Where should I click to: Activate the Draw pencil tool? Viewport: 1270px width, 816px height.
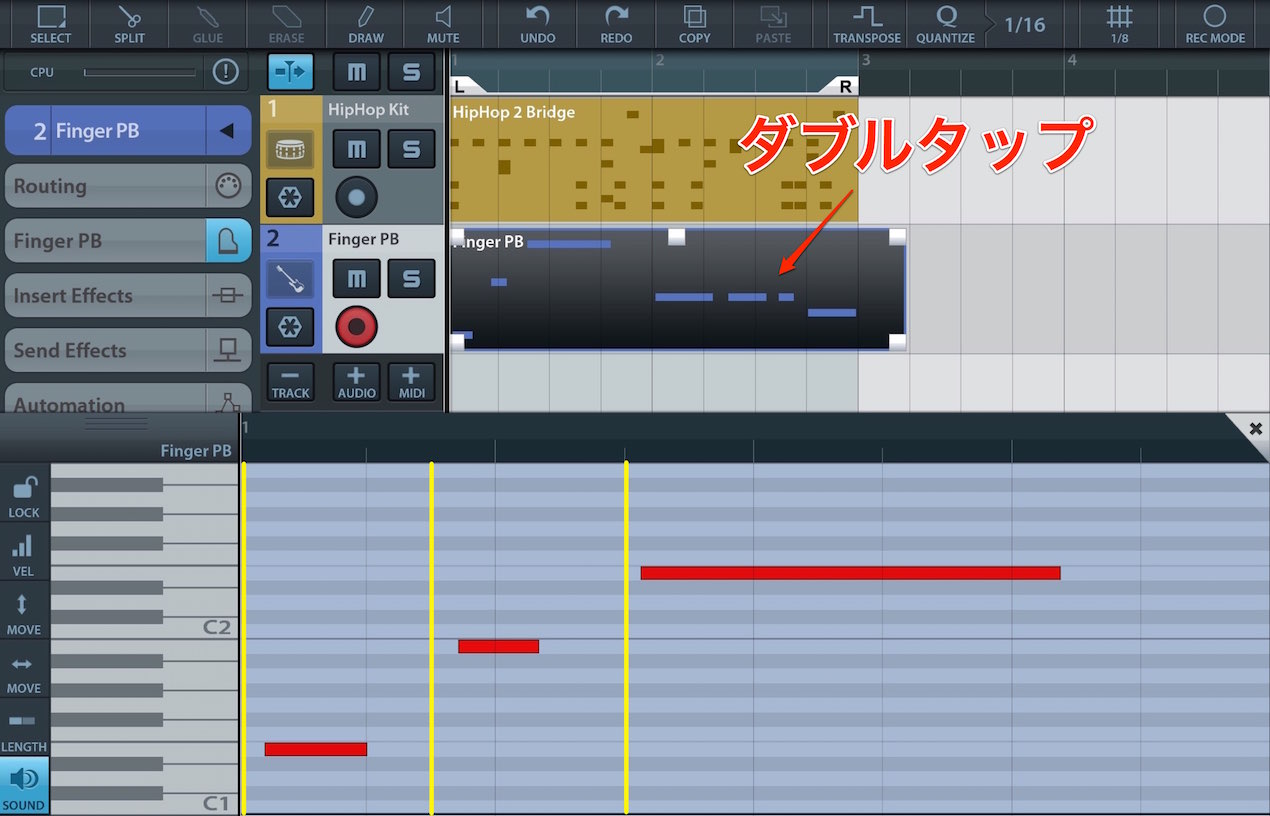pyautogui.click(x=366, y=24)
